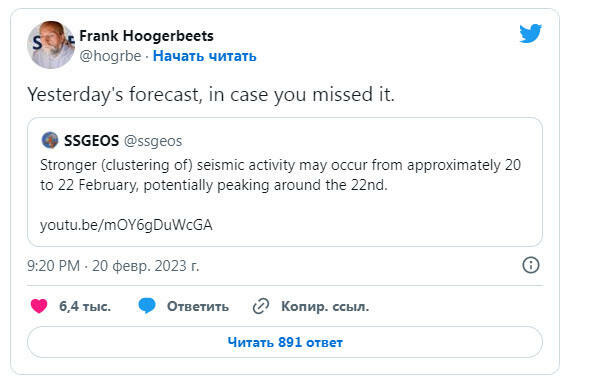The height and width of the screenshot is (383, 592).
Task: Click the blue reply speech bubble icon
Action: (x=147, y=306)
